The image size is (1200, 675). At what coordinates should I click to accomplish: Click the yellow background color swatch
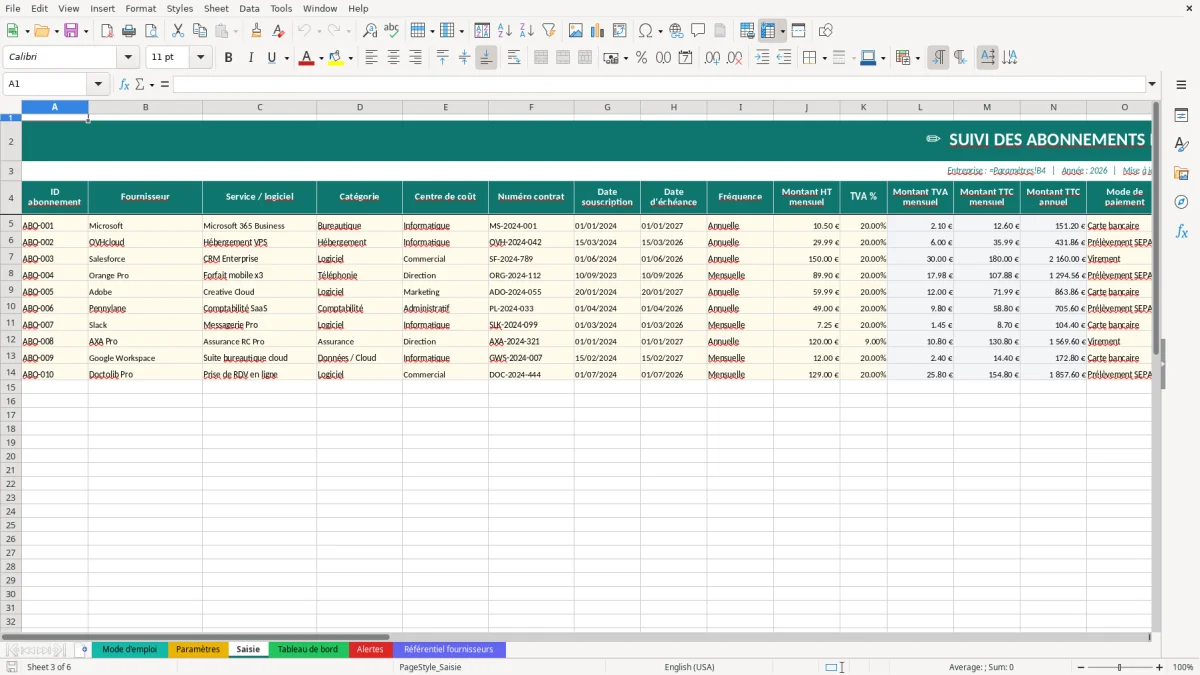pos(336,58)
